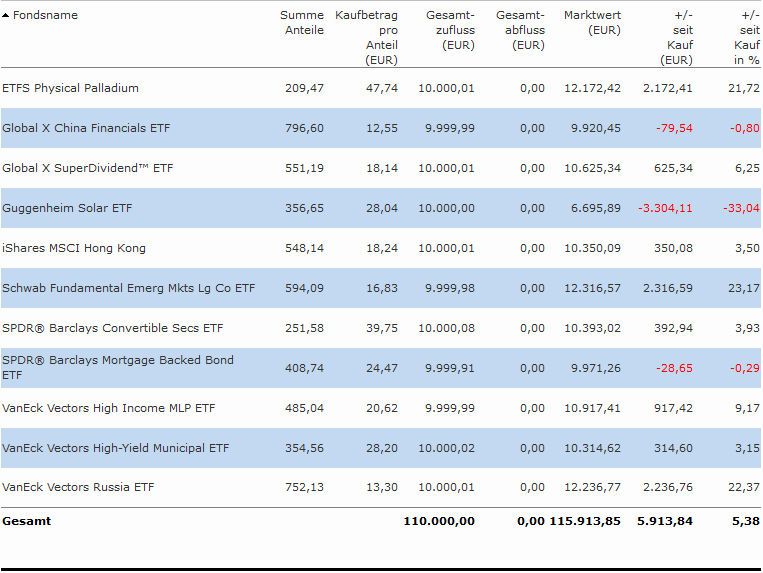Image resolution: width=763 pixels, height=573 pixels.
Task: Click market value 9.971,26 for Mortgage Backed Bond
Action: tap(596, 368)
